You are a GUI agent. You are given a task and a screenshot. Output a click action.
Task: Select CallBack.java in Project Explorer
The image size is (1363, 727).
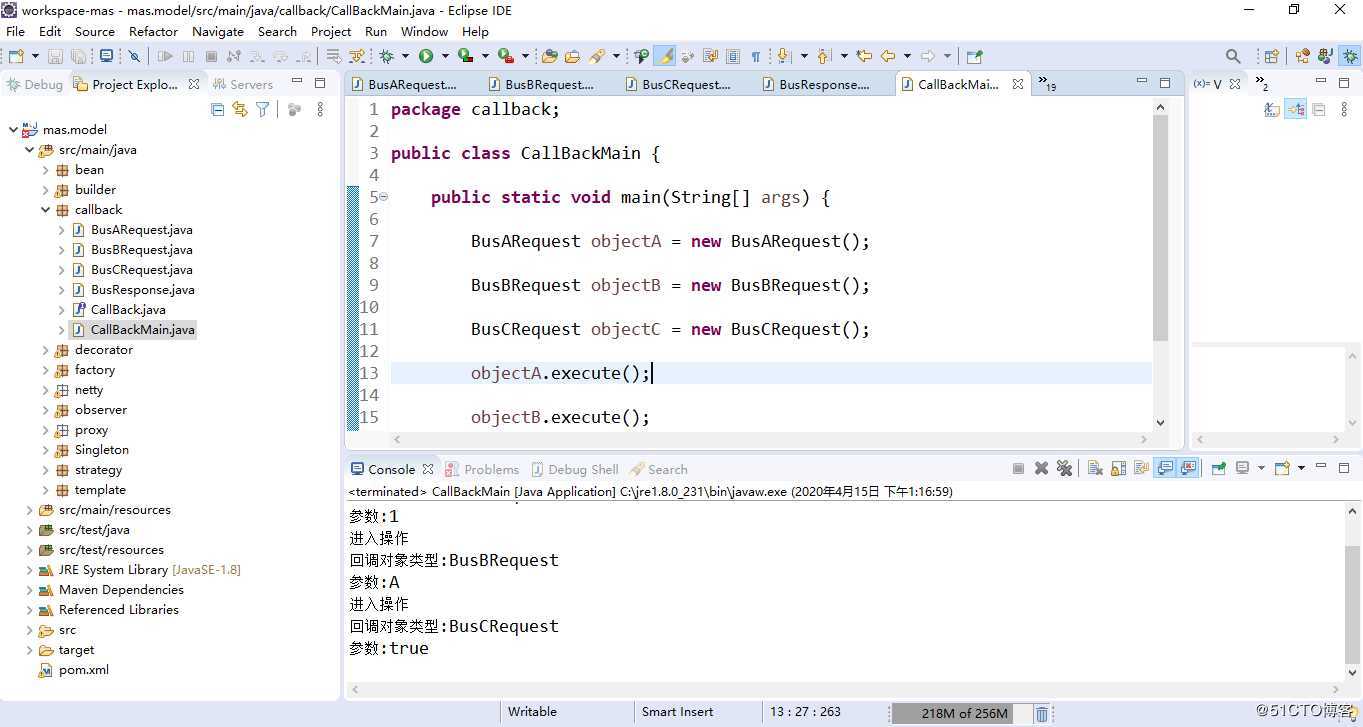point(128,310)
